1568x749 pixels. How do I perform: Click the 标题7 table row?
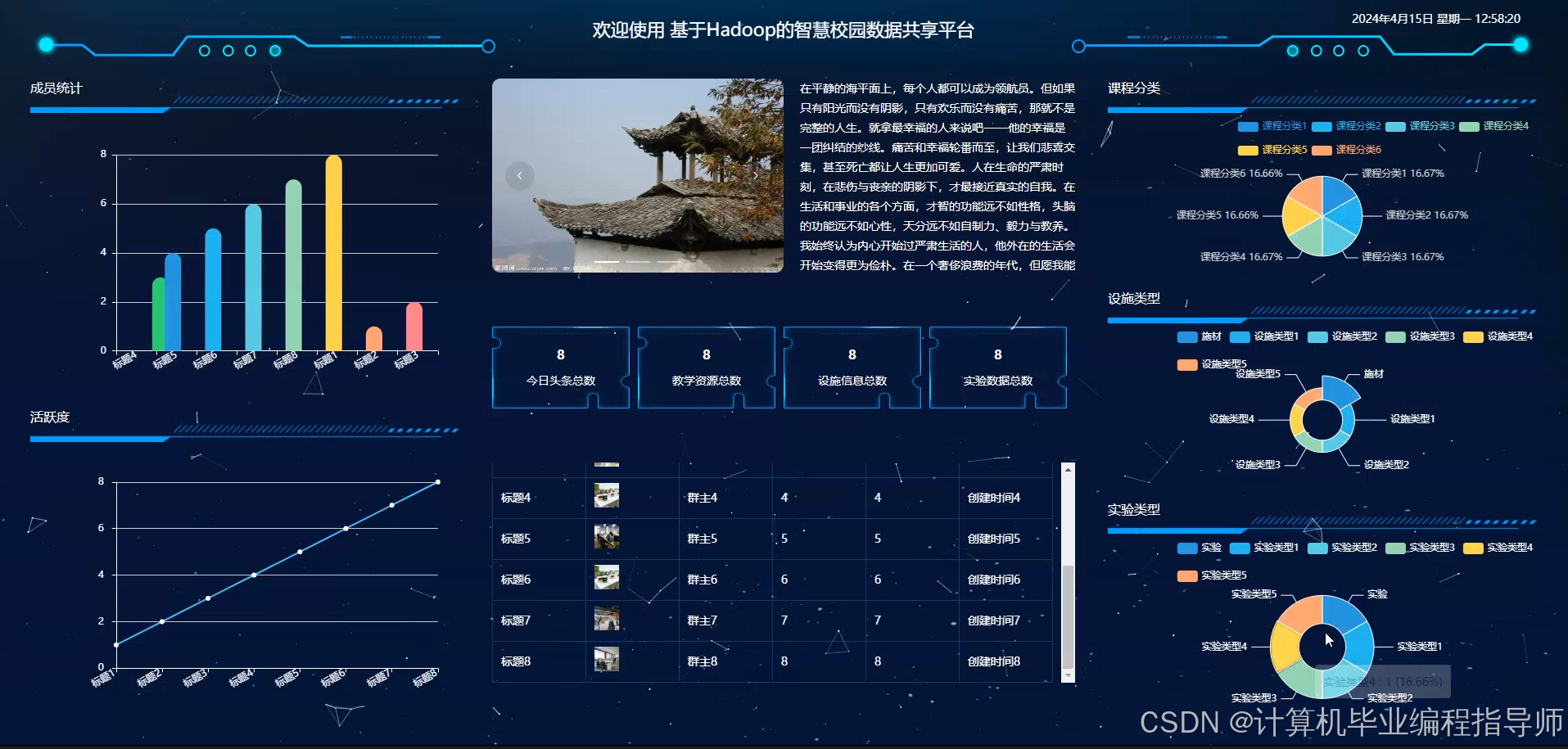737,620
